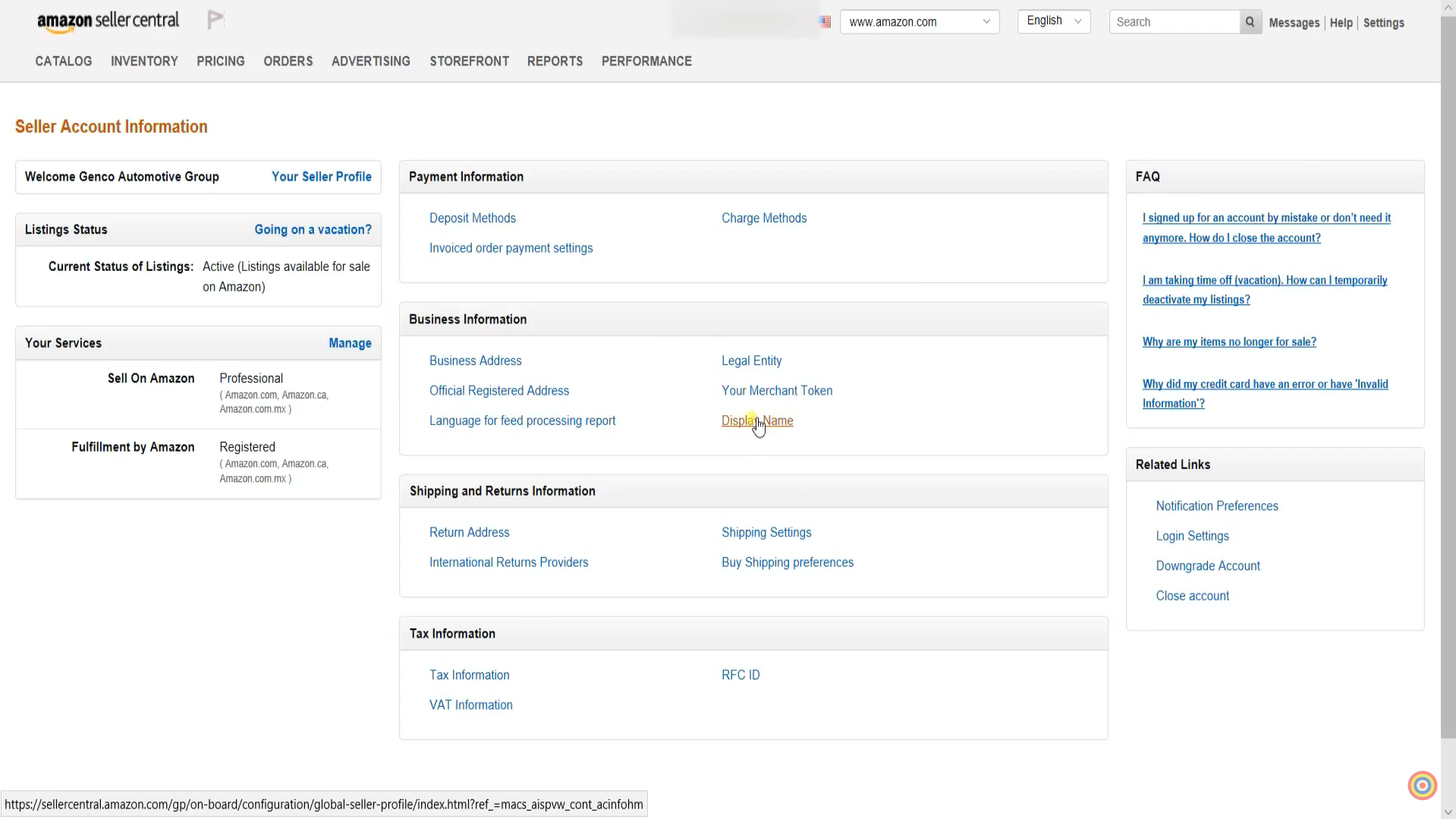Open the Performance menu

(x=647, y=61)
